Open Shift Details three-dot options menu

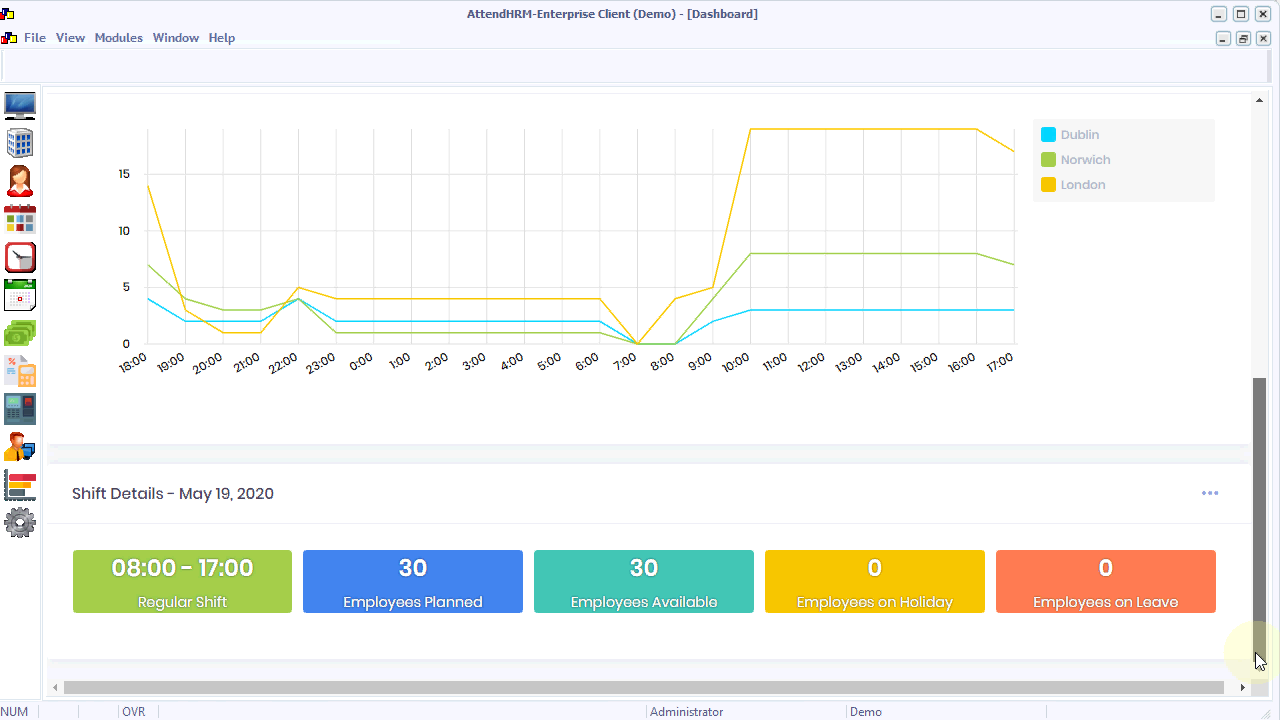[1210, 493]
